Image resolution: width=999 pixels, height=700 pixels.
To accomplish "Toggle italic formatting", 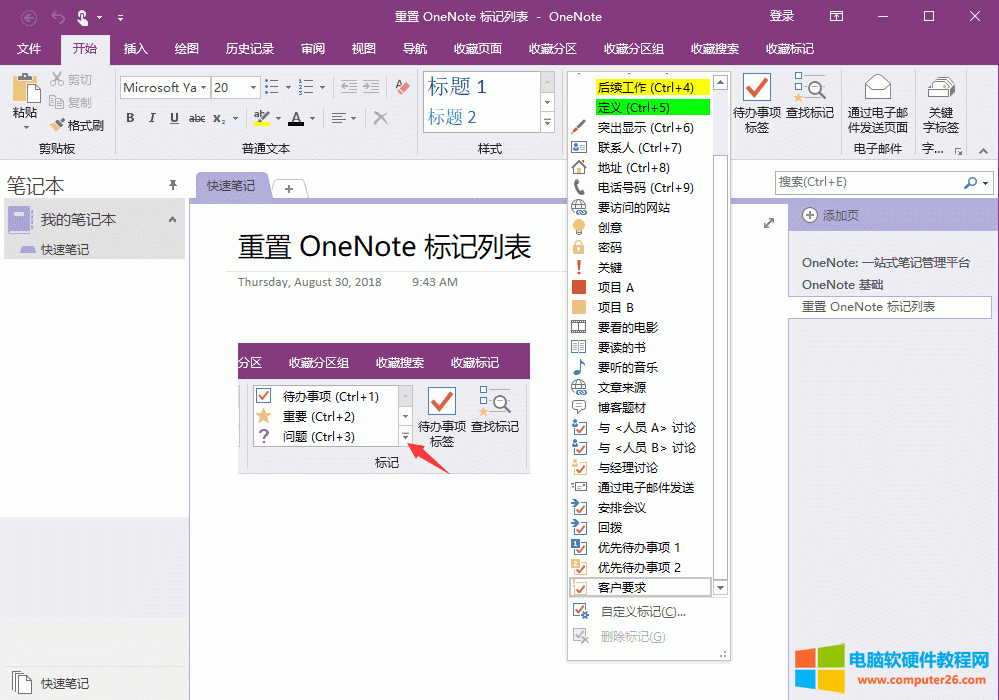I will (x=152, y=118).
